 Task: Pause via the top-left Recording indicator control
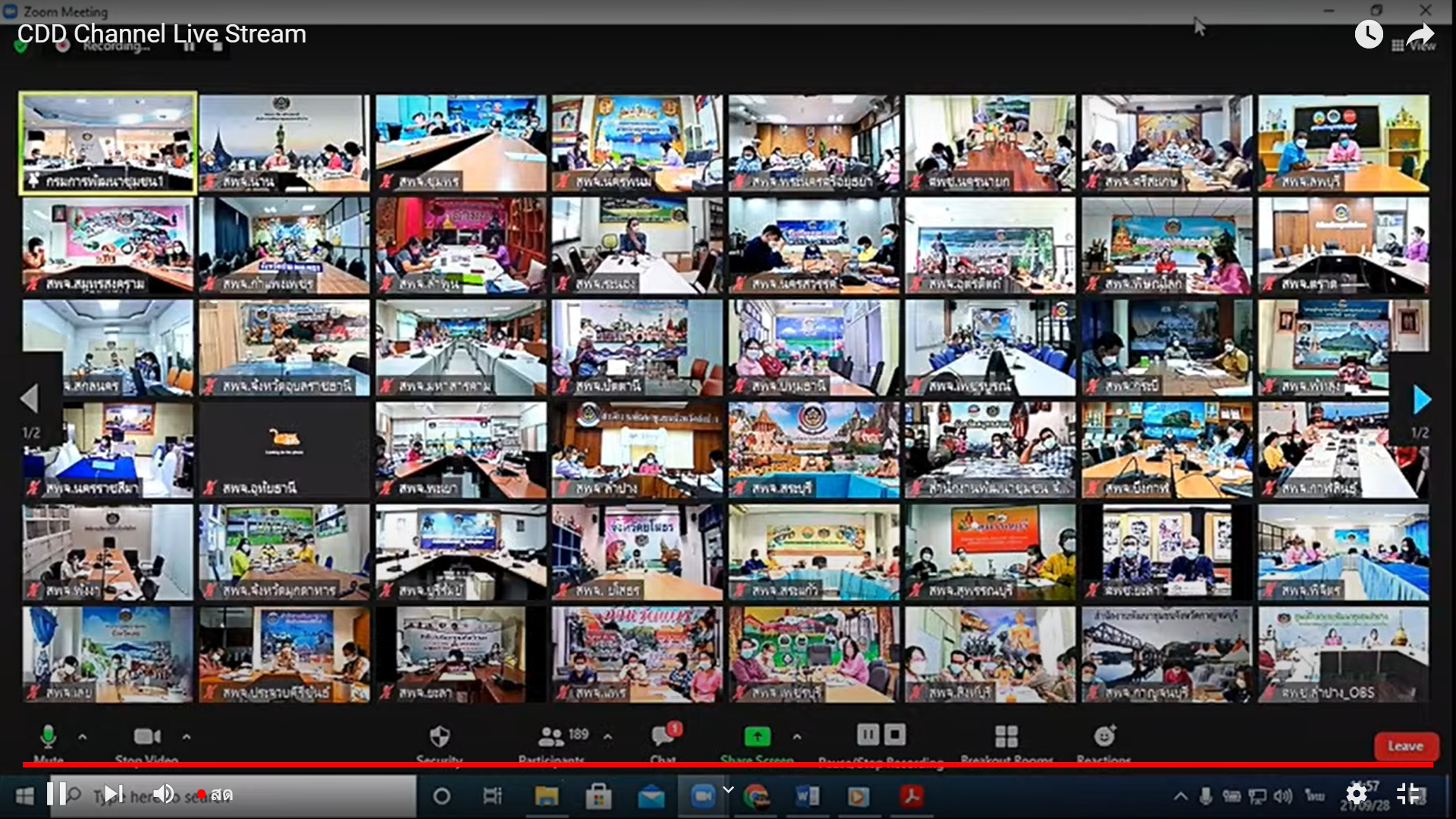[x=189, y=47]
